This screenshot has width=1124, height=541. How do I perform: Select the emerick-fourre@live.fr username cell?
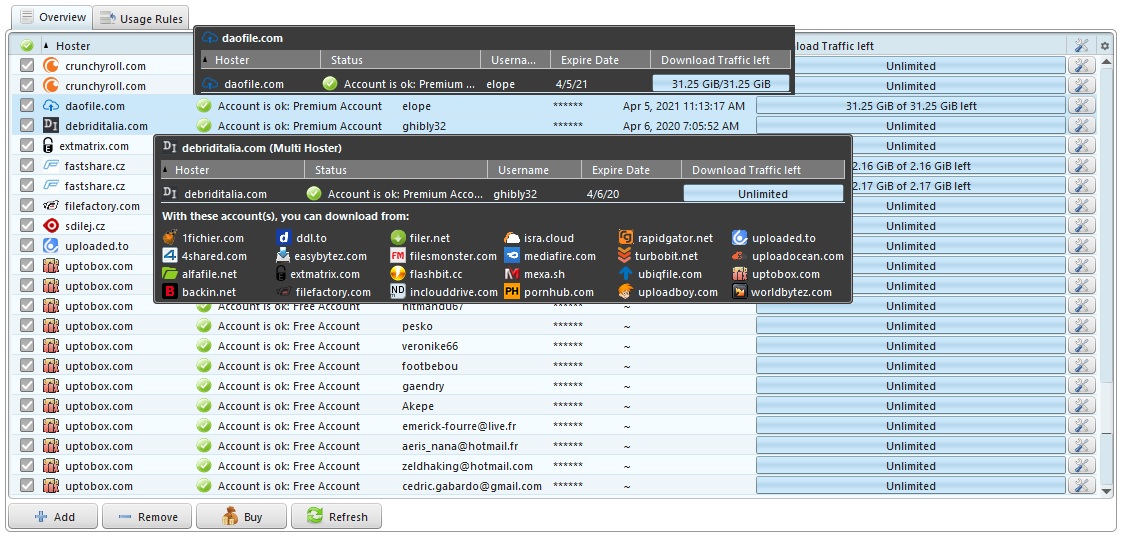[459, 426]
